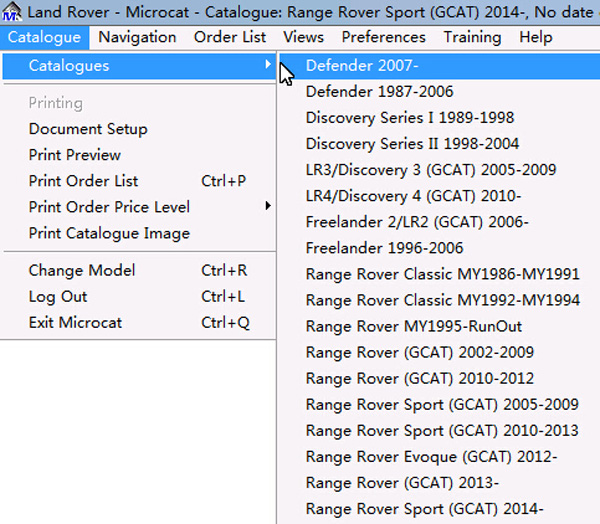Image resolution: width=600 pixels, height=524 pixels.
Task: Select Freelander 2/LR2 (GCAT) 2006-
Action: pos(440,222)
